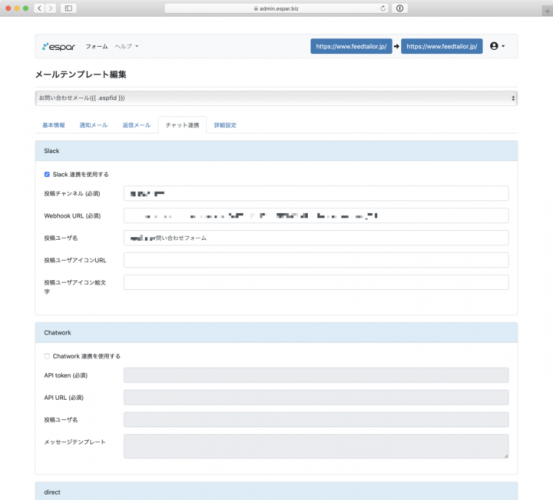The width and height of the screenshot is (553, 500).
Task: Click the 投稿ユーザアイコン絵文字 input field
Action: tap(316, 282)
